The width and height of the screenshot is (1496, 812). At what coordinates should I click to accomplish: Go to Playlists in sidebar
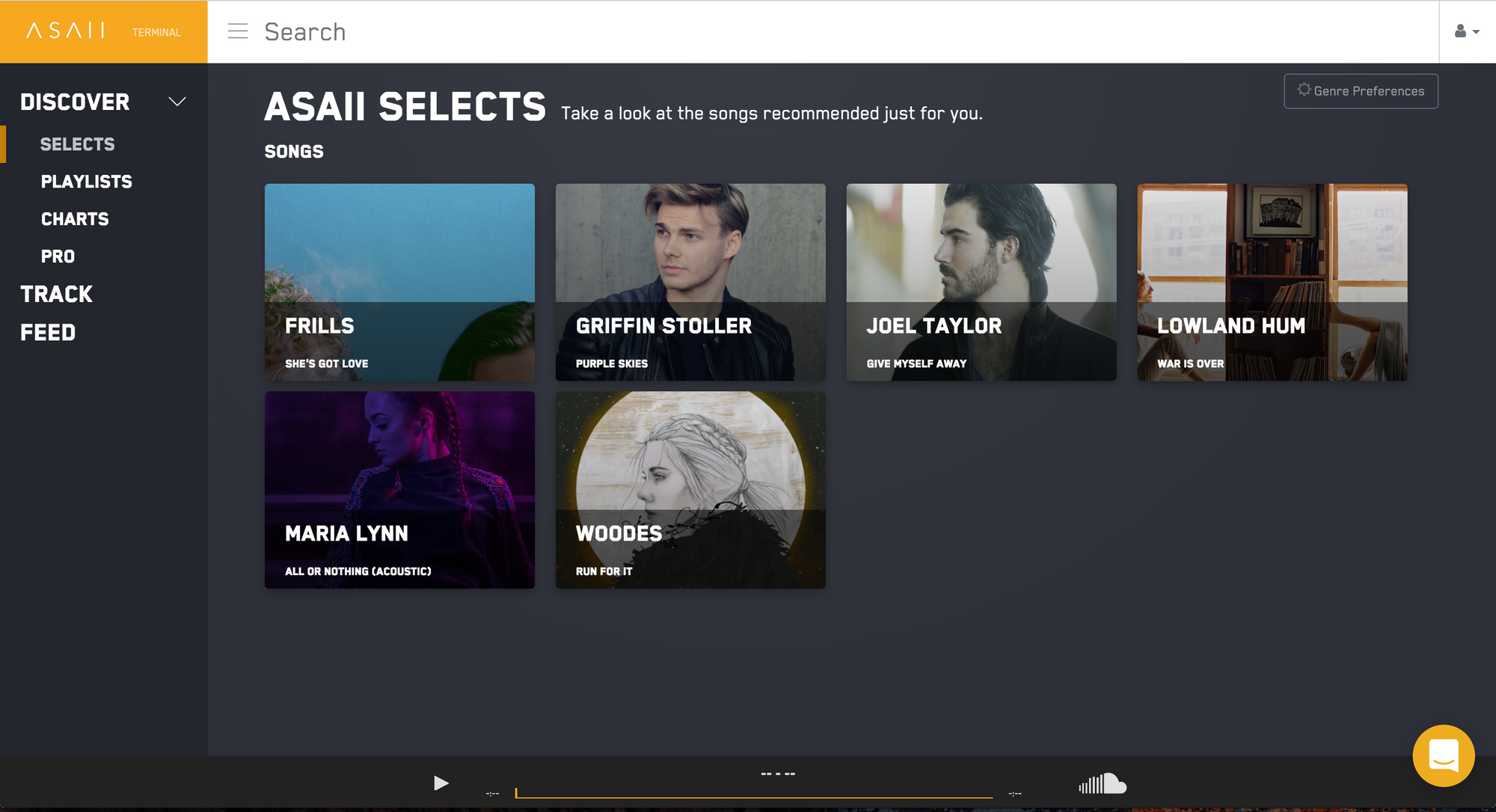[87, 182]
